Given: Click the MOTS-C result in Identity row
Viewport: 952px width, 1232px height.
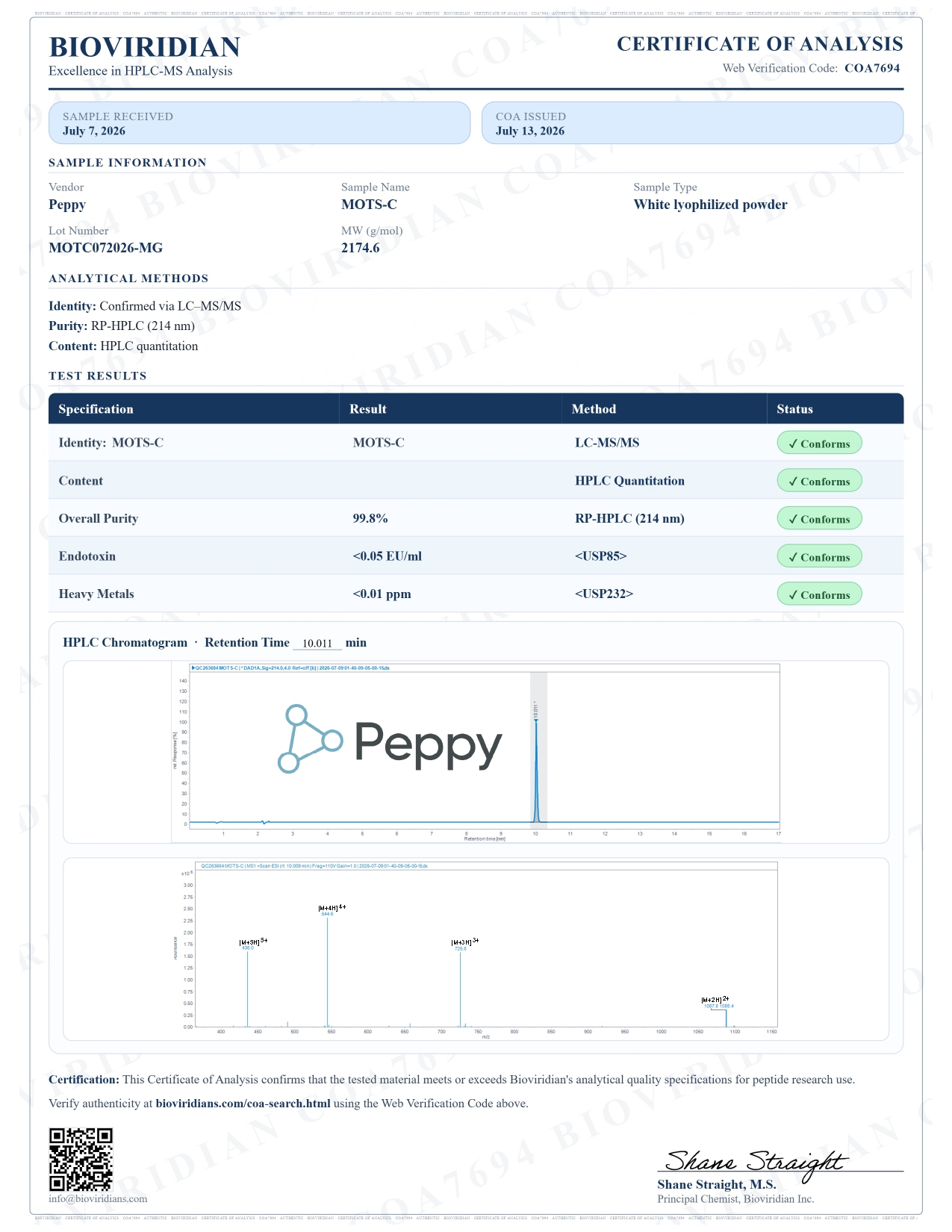Looking at the screenshot, I should (379, 443).
